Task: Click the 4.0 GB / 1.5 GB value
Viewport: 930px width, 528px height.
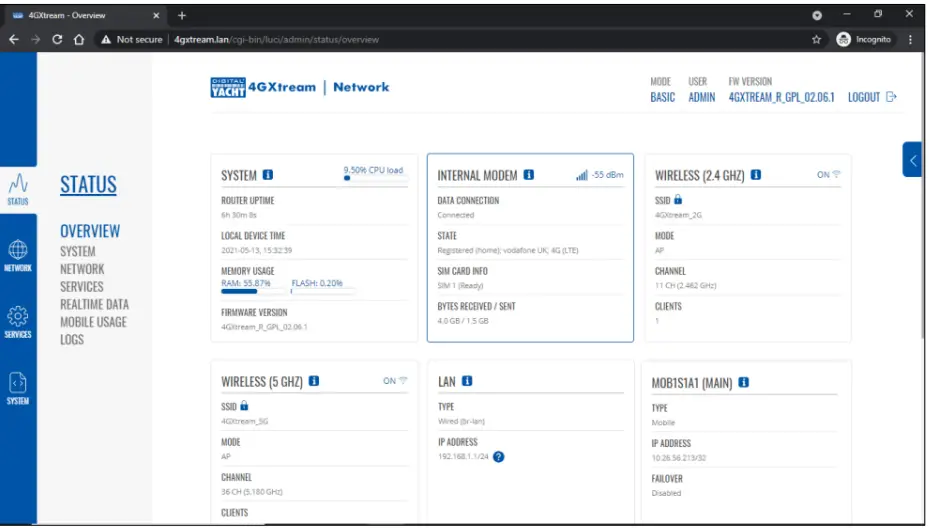Action: click(463, 321)
